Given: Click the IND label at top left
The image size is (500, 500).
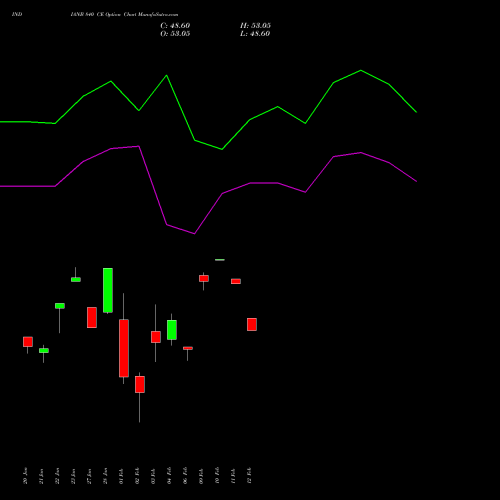Looking at the screenshot, I should 17,15.
